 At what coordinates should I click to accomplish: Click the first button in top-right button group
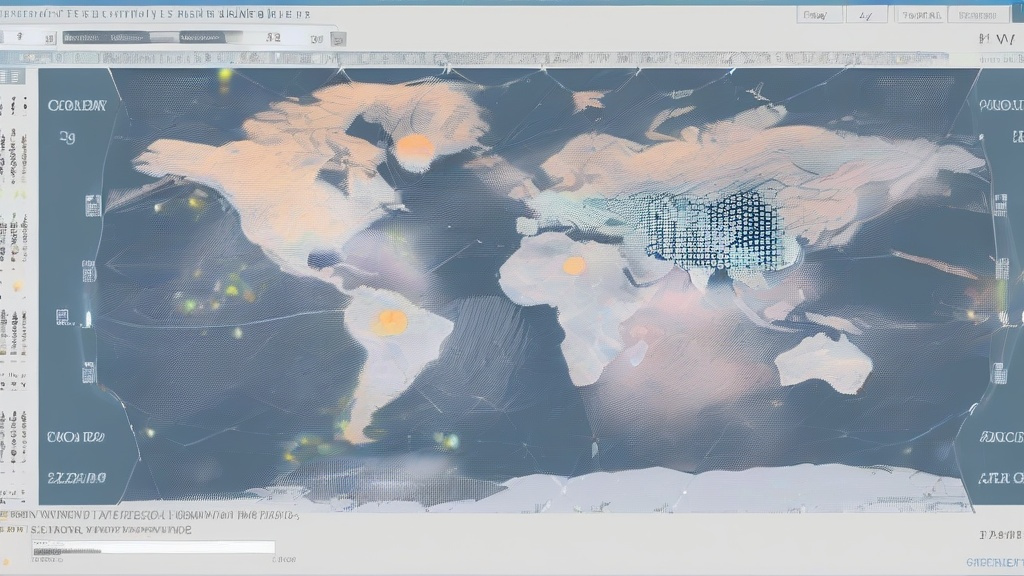click(817, 15)
